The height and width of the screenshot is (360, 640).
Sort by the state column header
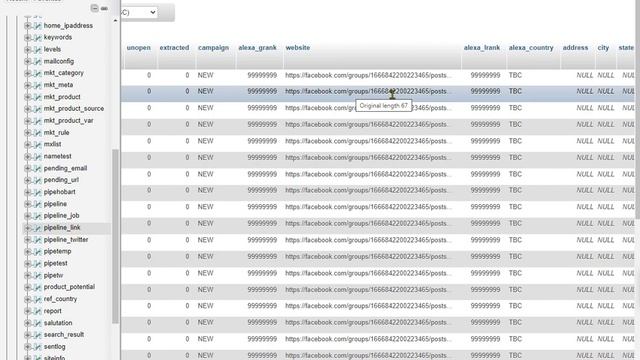pos(626,48)
